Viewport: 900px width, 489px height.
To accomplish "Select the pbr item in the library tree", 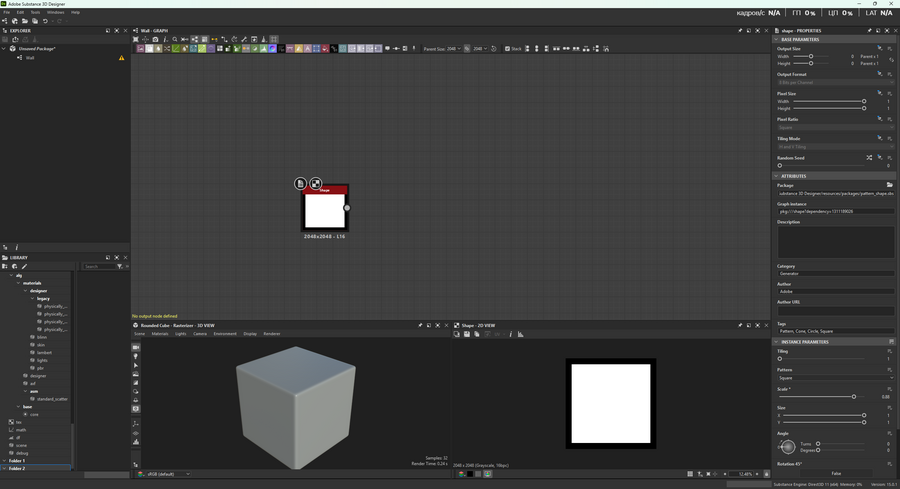I will 41,368.
